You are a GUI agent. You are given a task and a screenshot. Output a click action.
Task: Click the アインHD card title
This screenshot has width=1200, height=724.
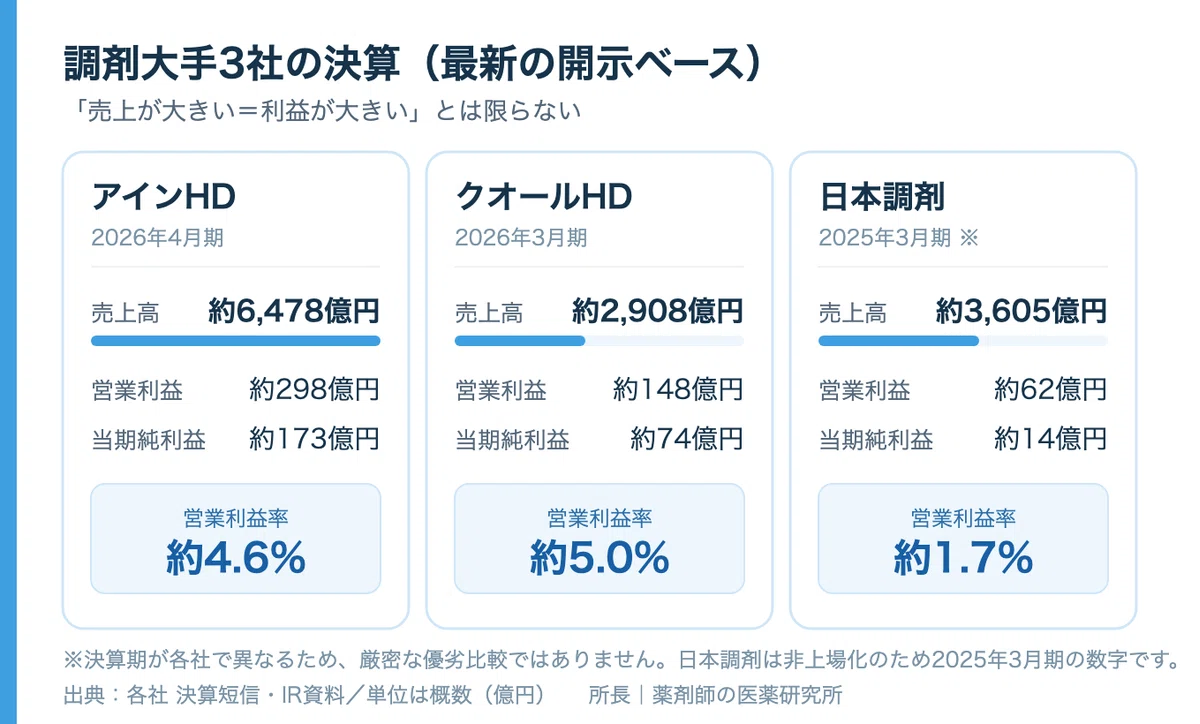pos(163,197)
